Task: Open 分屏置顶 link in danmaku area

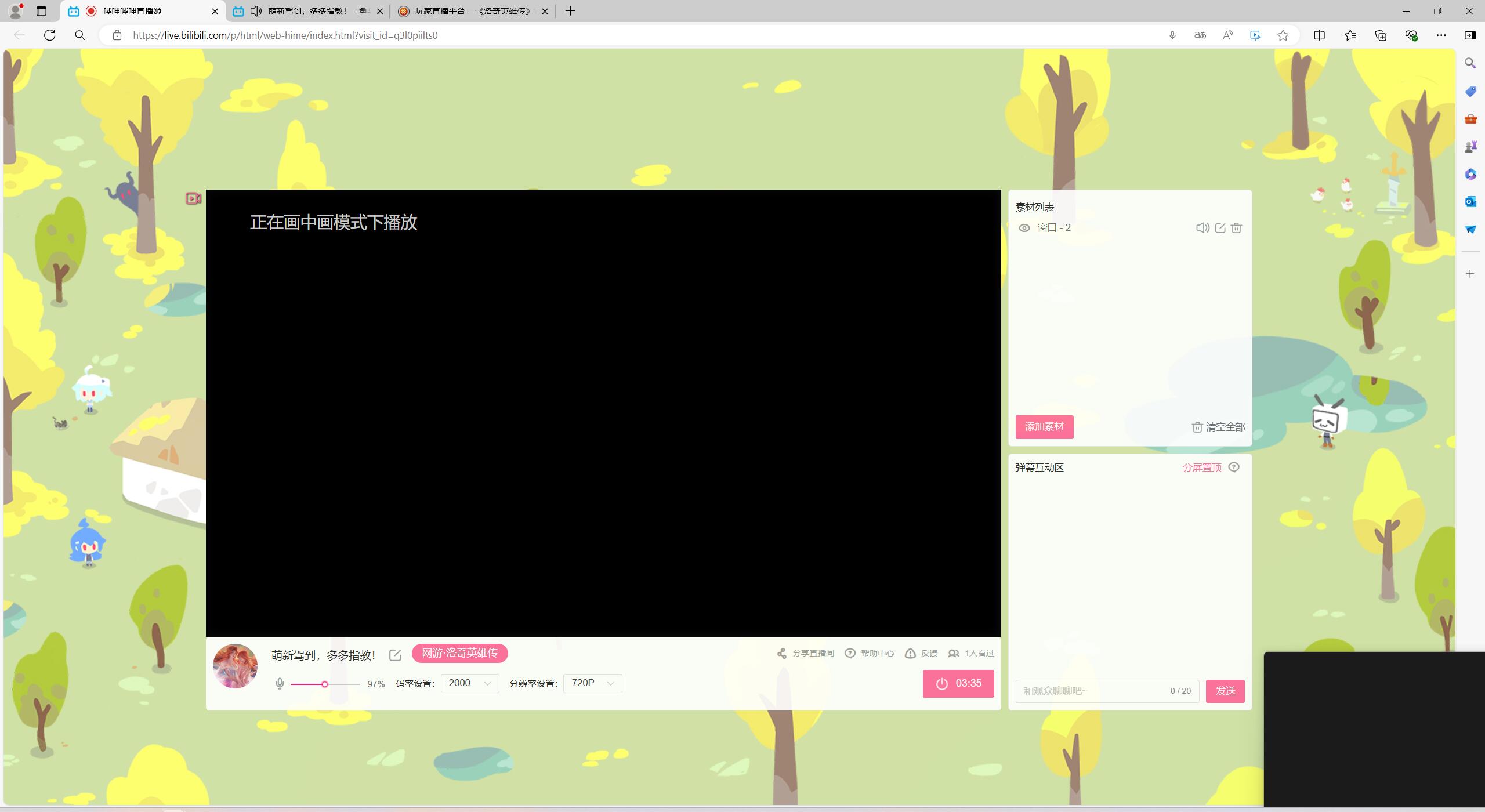Action: [x=1202, y=467]
